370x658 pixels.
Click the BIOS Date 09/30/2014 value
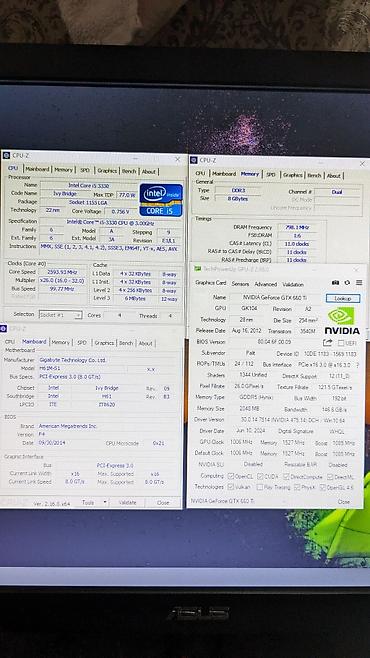point(52,443)
